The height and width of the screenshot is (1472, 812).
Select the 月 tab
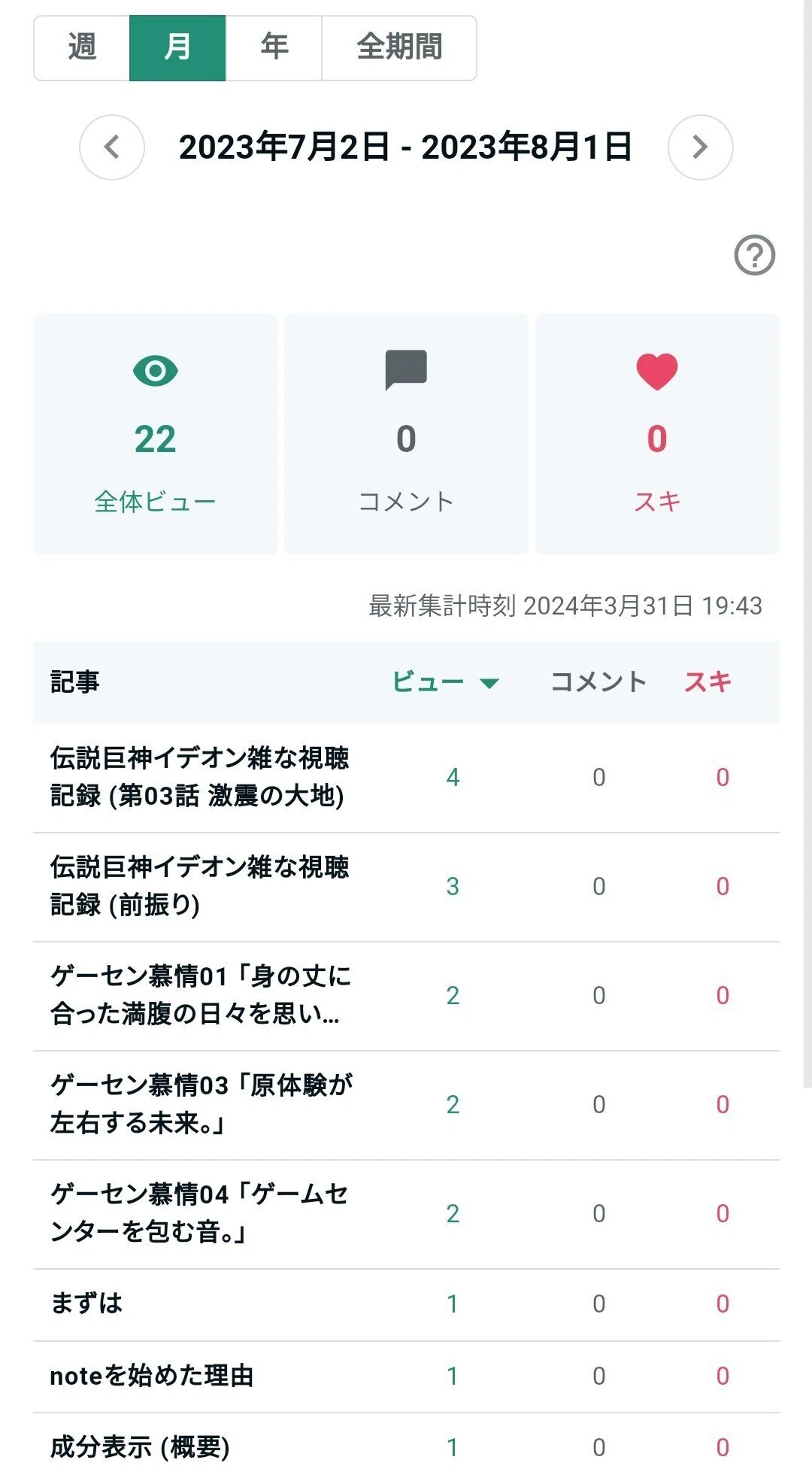(x=177, y=47)
